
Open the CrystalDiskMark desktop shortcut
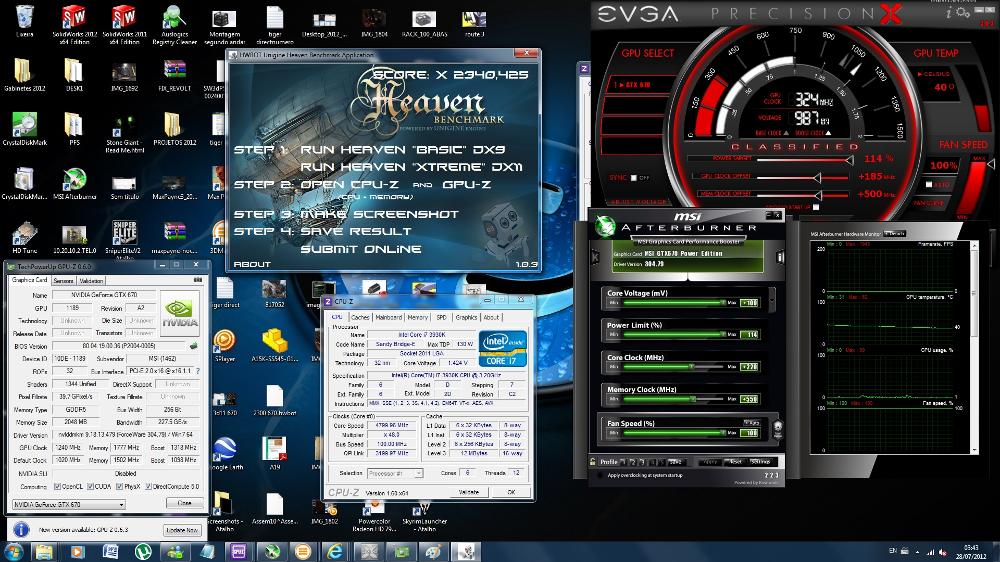point(24,129)
